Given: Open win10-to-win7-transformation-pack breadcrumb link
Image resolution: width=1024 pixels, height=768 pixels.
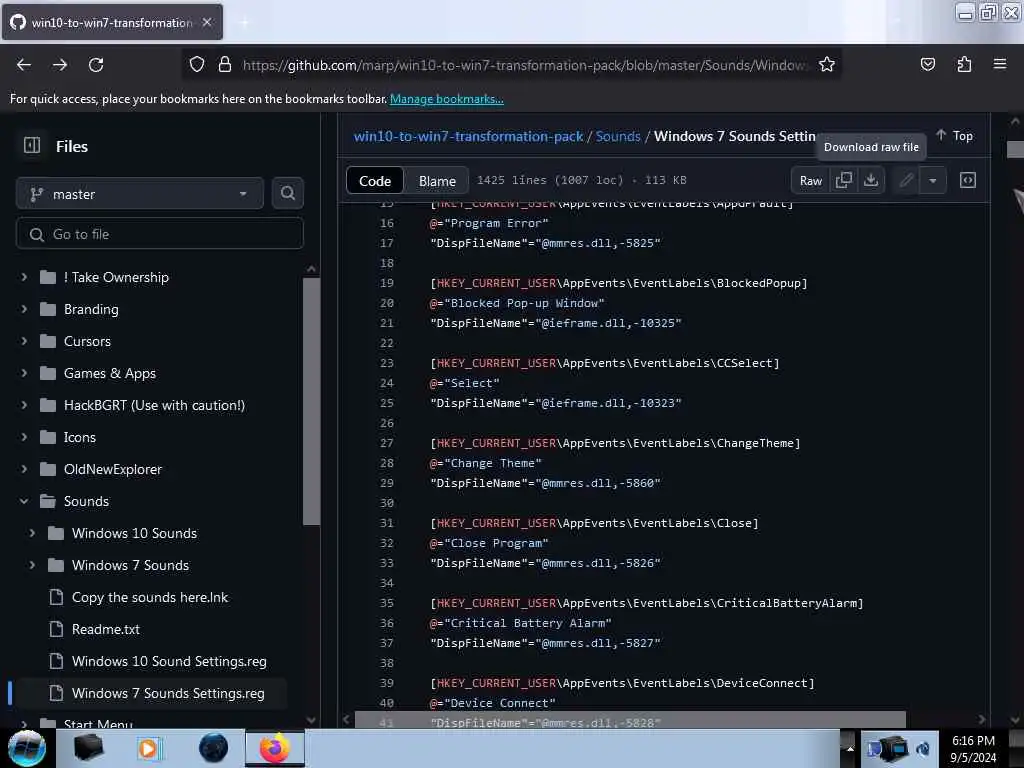Looking at the screenshot, I should coord(468,136).
